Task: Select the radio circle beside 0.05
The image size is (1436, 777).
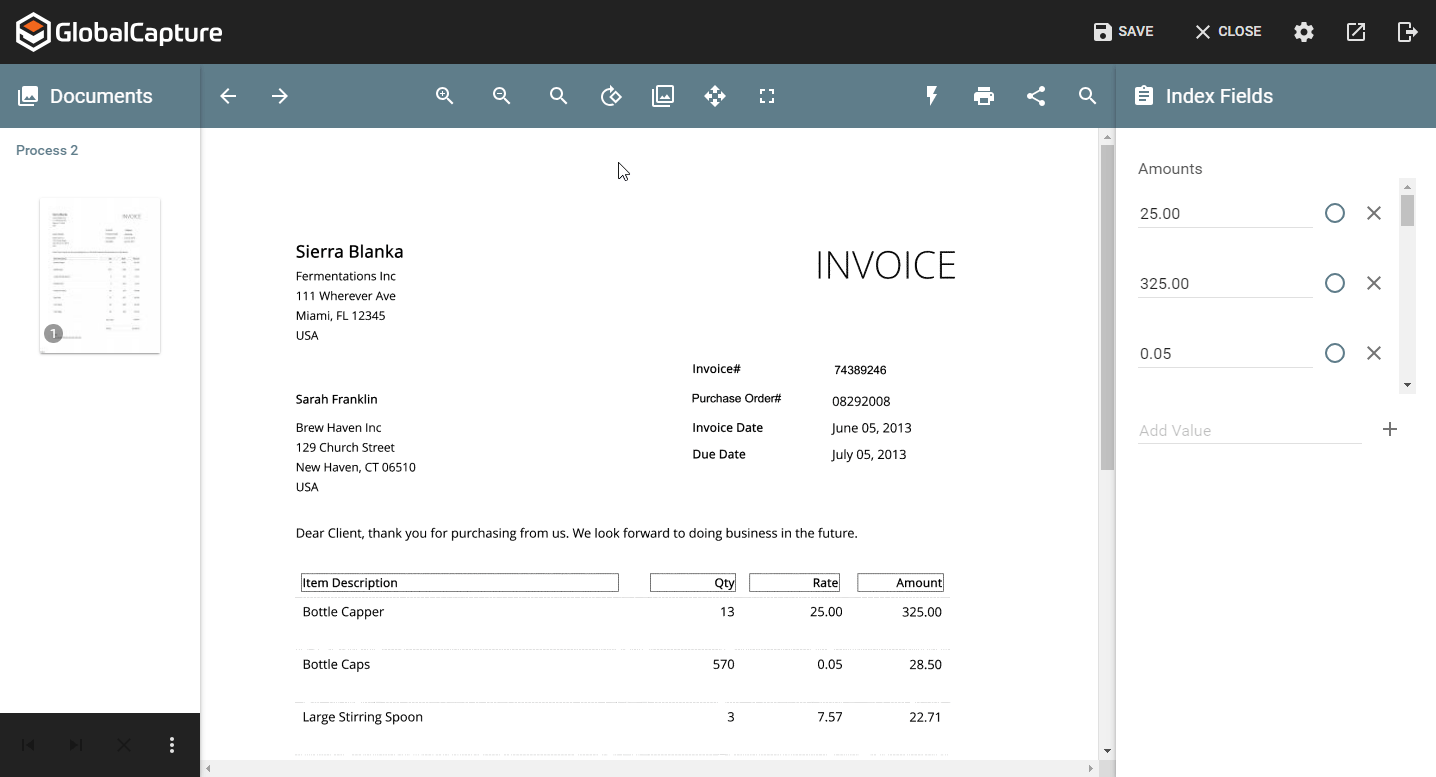Action: click(1335, 353)
